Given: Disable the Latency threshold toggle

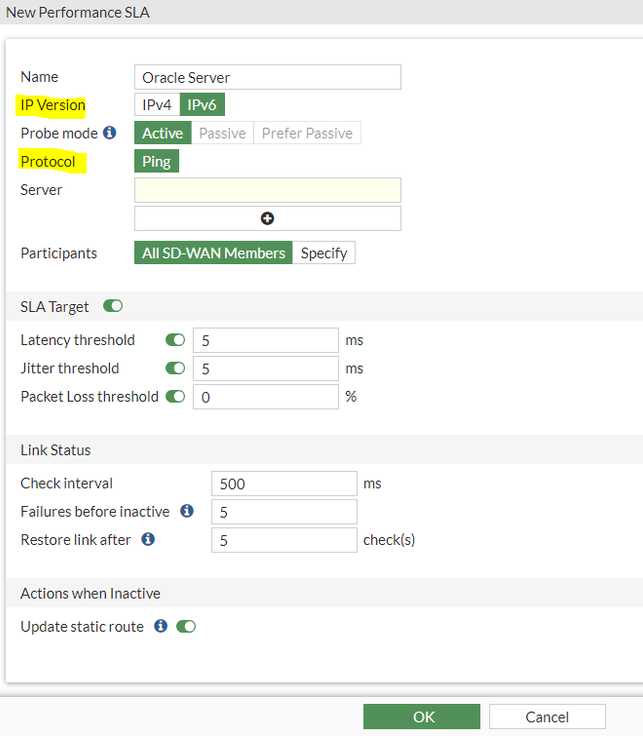Looking at the screenshot, I should 175,340.
